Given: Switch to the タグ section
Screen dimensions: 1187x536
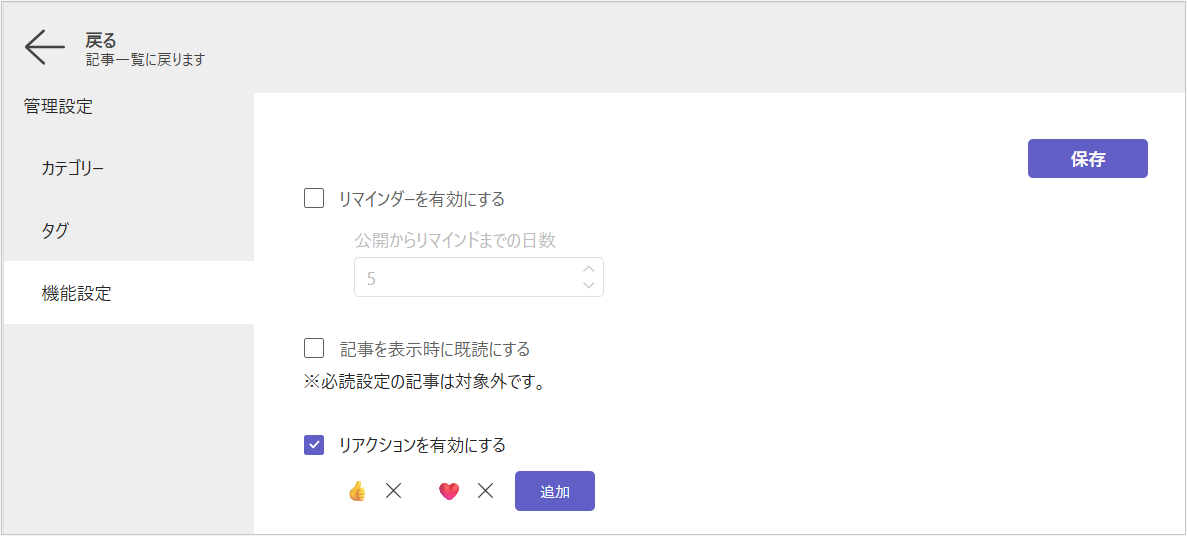Looking at the screenshot, I should pyautogui.click(x=56, y=230).
